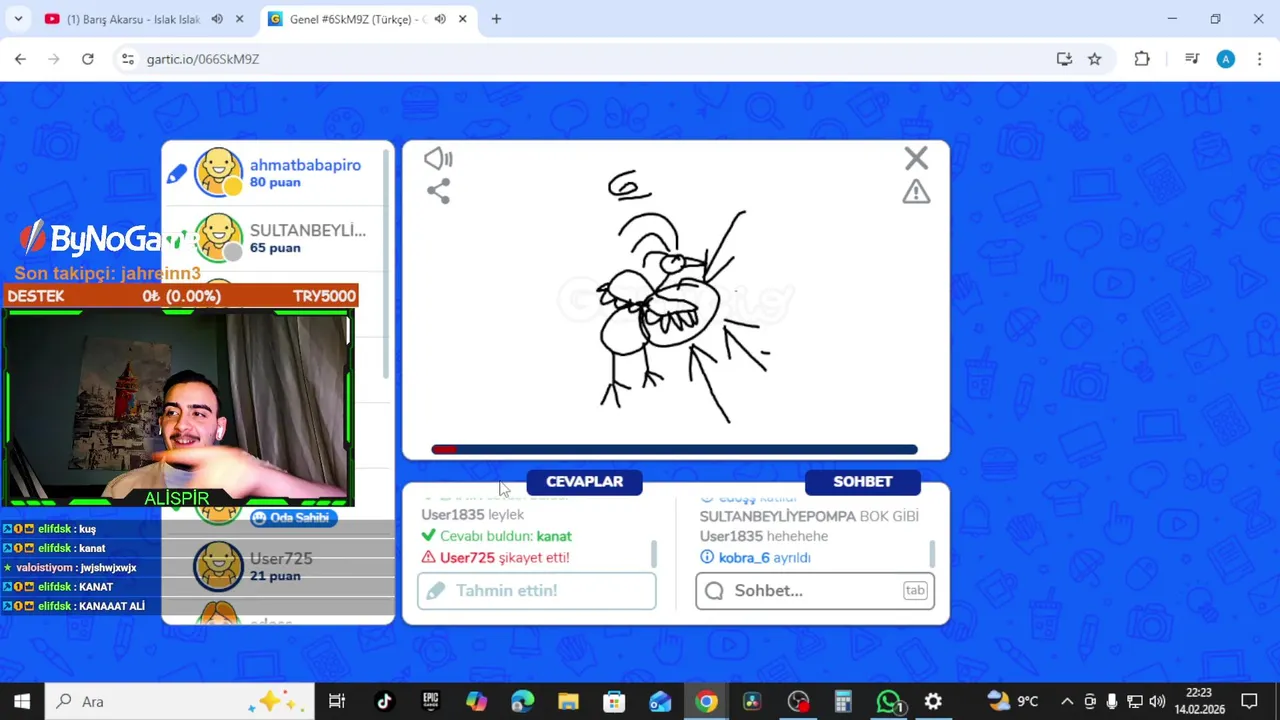Screen dimensions: 1280x720
Task: Open Outlook from the taskbar
Action: pos(660,701)
